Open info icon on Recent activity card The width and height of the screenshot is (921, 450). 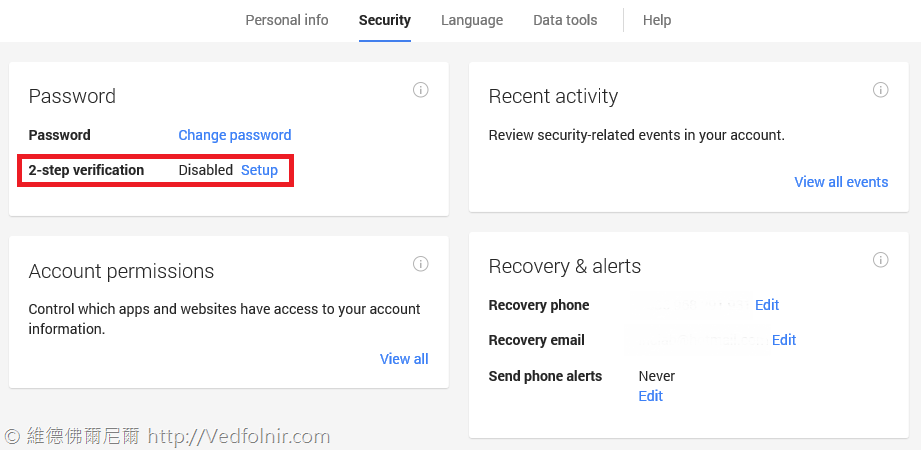[880, 90]
